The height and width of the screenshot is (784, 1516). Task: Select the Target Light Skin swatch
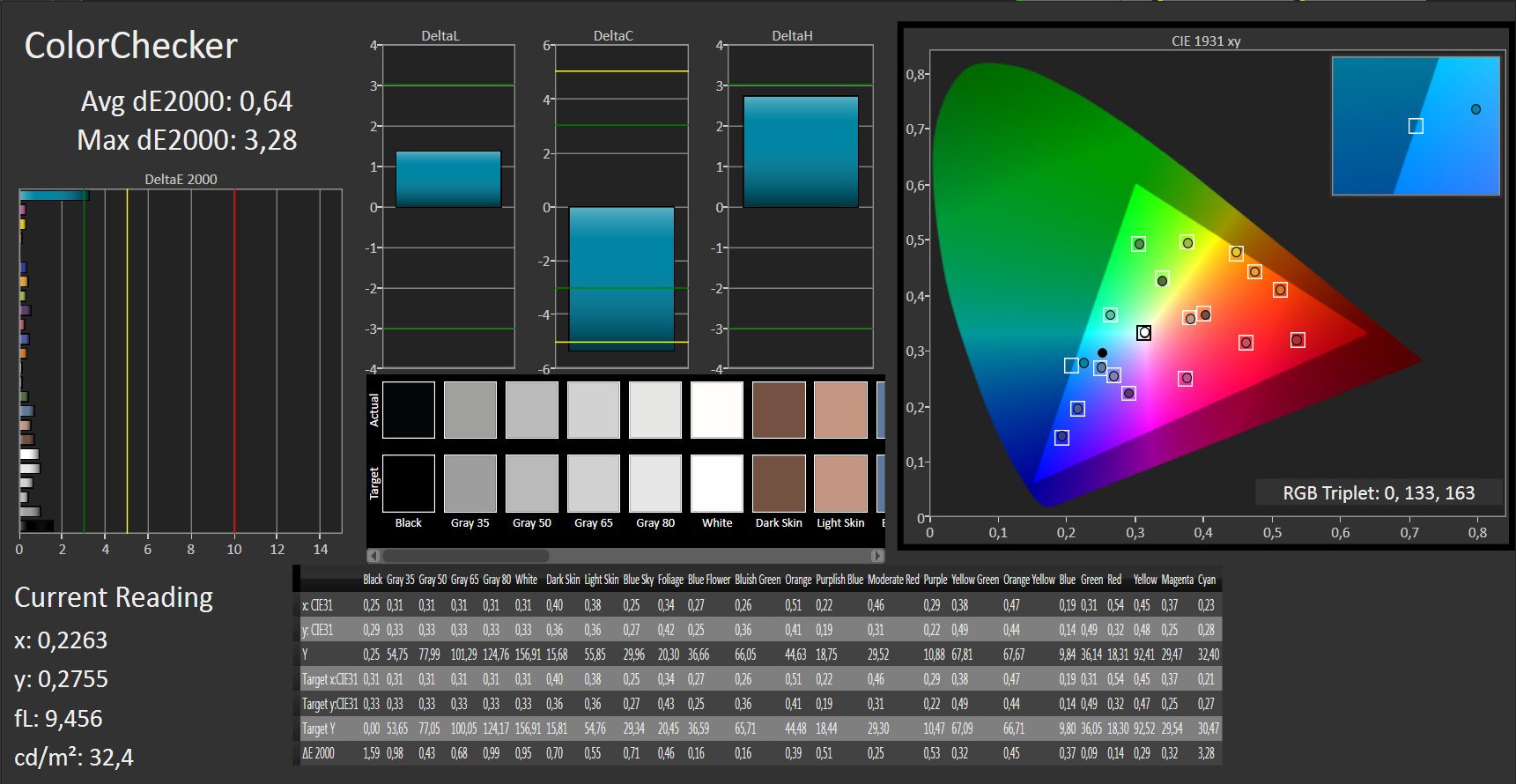840,483
